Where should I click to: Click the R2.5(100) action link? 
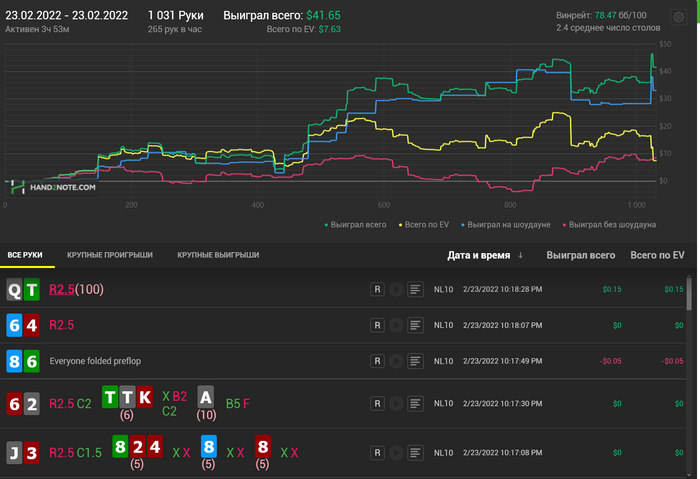tap(76, 289)
